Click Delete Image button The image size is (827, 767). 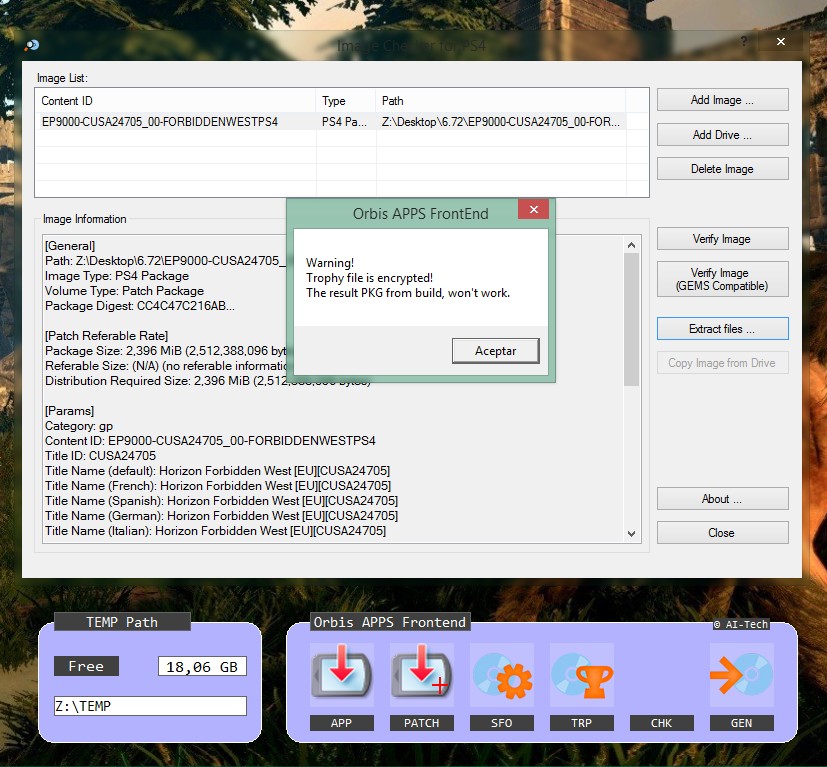tap(723, 169)
